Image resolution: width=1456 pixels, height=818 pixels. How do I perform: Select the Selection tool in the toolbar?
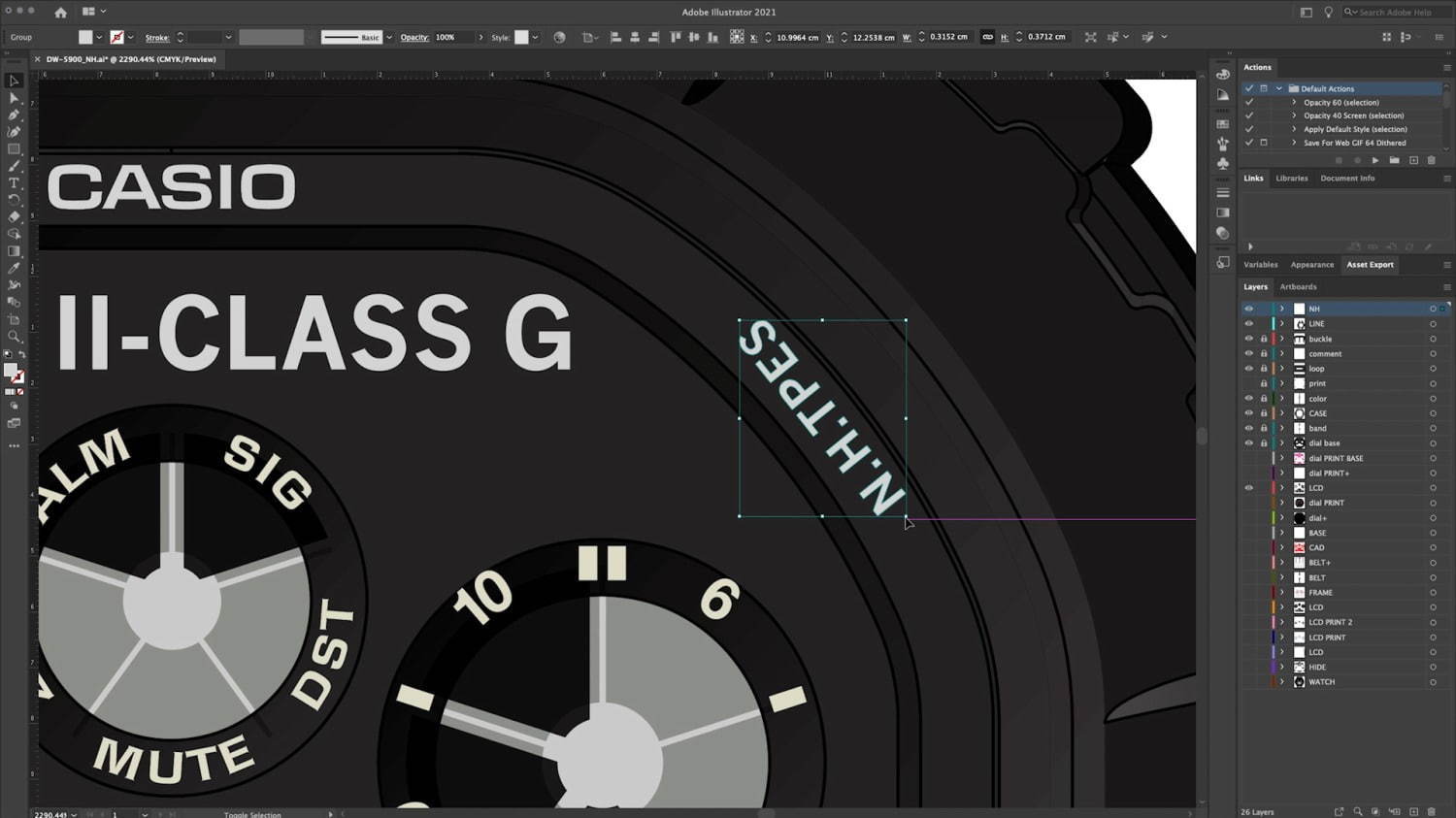click(x=14, y=81)
